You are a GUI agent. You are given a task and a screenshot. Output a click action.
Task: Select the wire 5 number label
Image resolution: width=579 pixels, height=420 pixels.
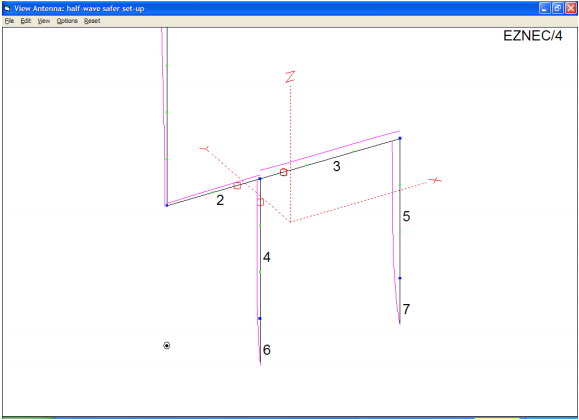(406, 216)
